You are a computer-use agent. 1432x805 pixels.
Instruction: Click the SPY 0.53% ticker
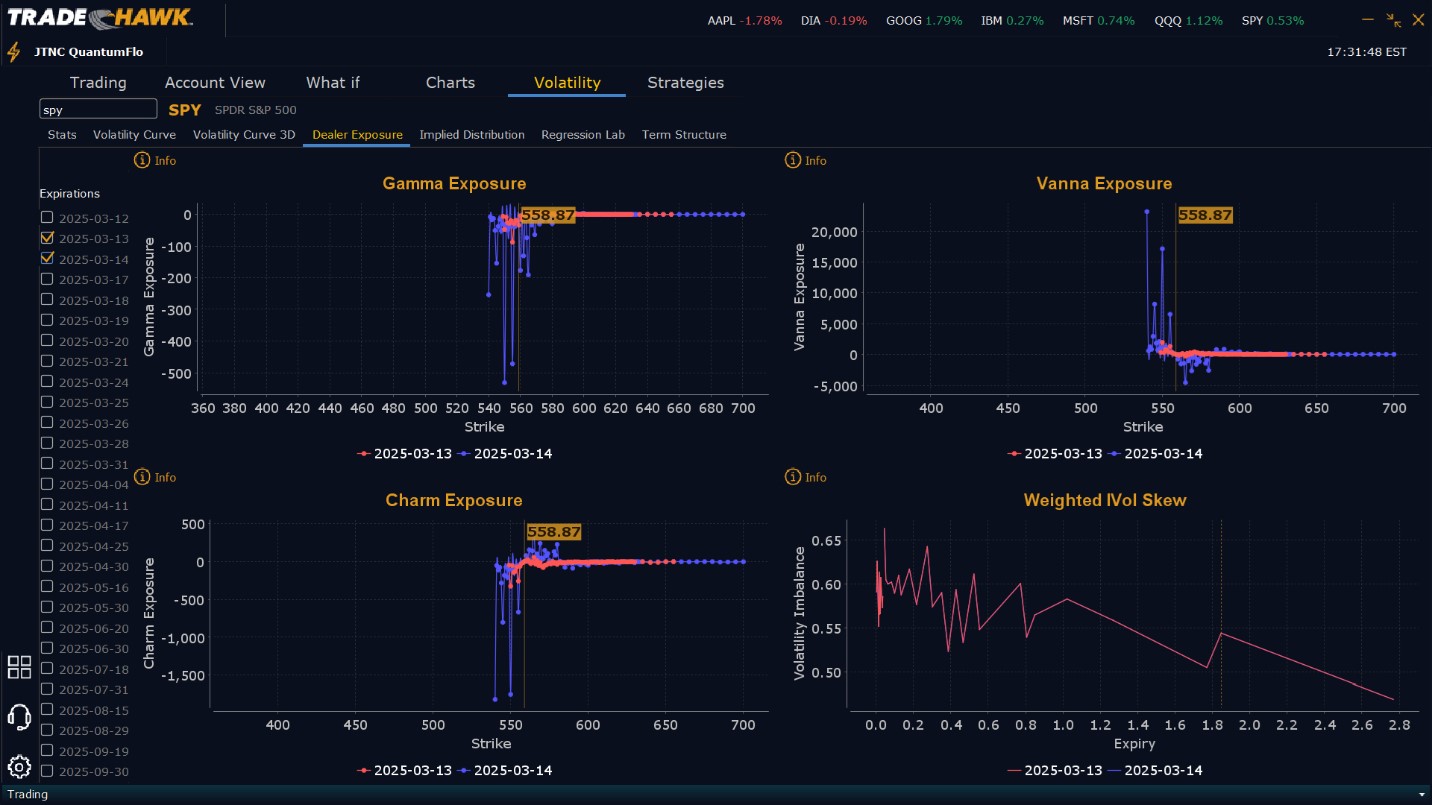1273,20
